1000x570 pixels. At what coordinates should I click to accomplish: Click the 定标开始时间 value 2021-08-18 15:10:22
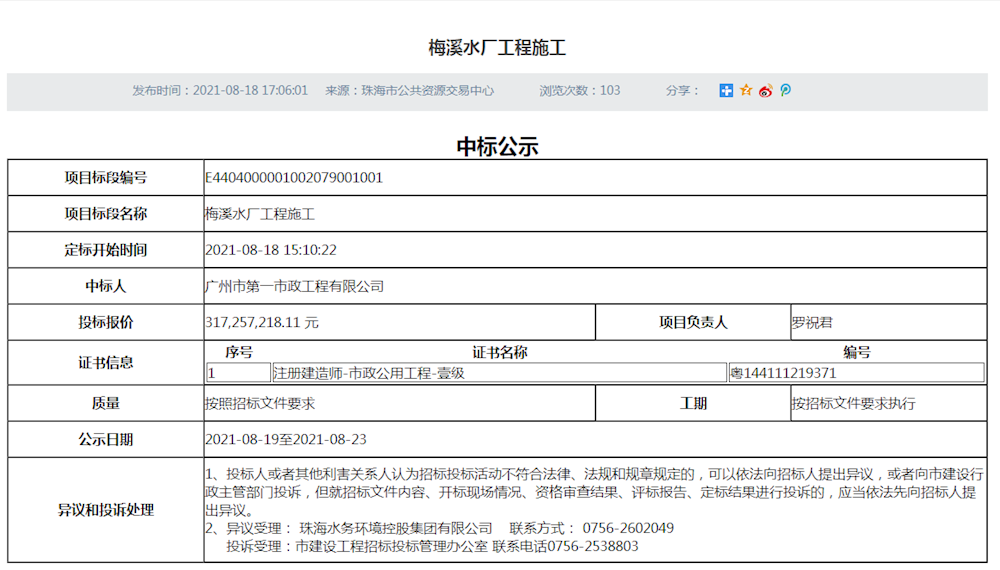pyautogui.click(x=271, y=250)
